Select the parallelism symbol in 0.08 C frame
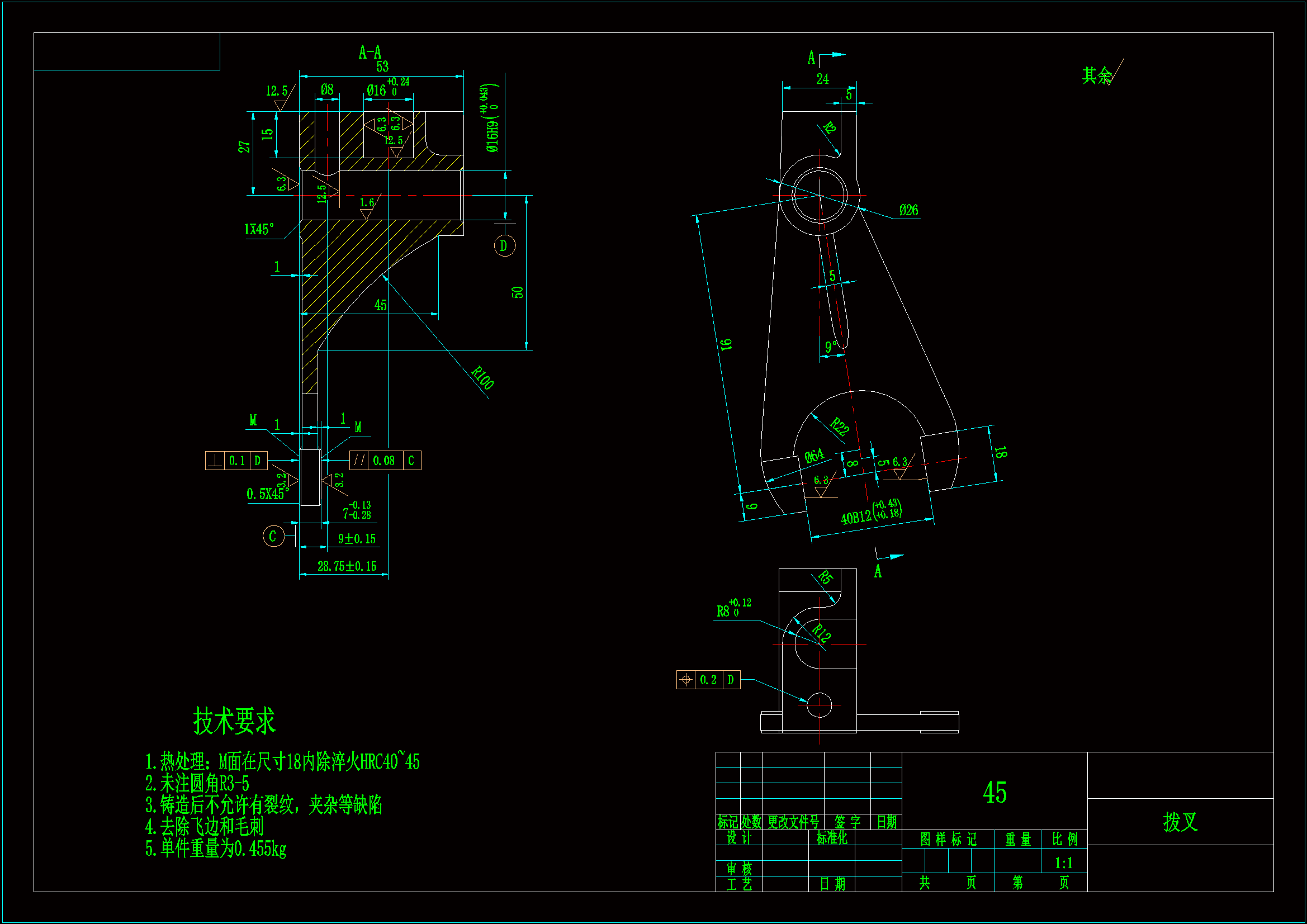The width and height of the screenshot is (1307, 924). pos(359,461)
